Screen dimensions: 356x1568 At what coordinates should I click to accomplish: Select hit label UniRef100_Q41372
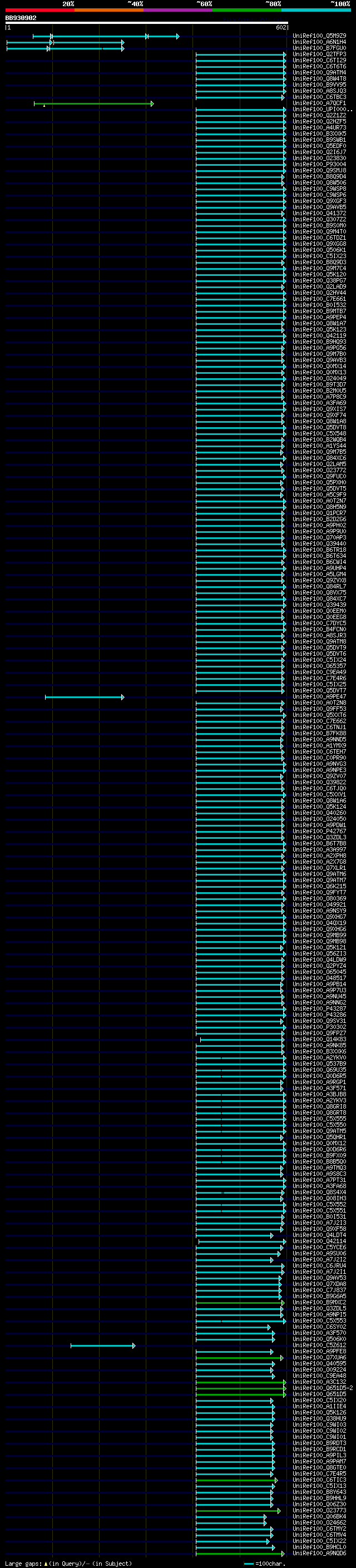[319, 214]
